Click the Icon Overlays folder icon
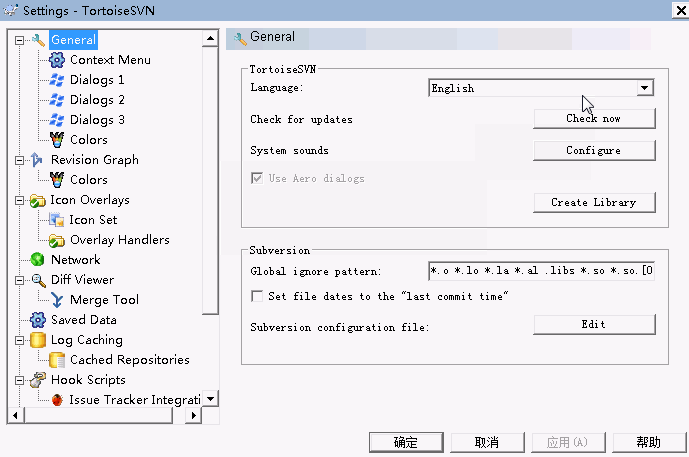The image size is (689, 457). coord(37,200)
